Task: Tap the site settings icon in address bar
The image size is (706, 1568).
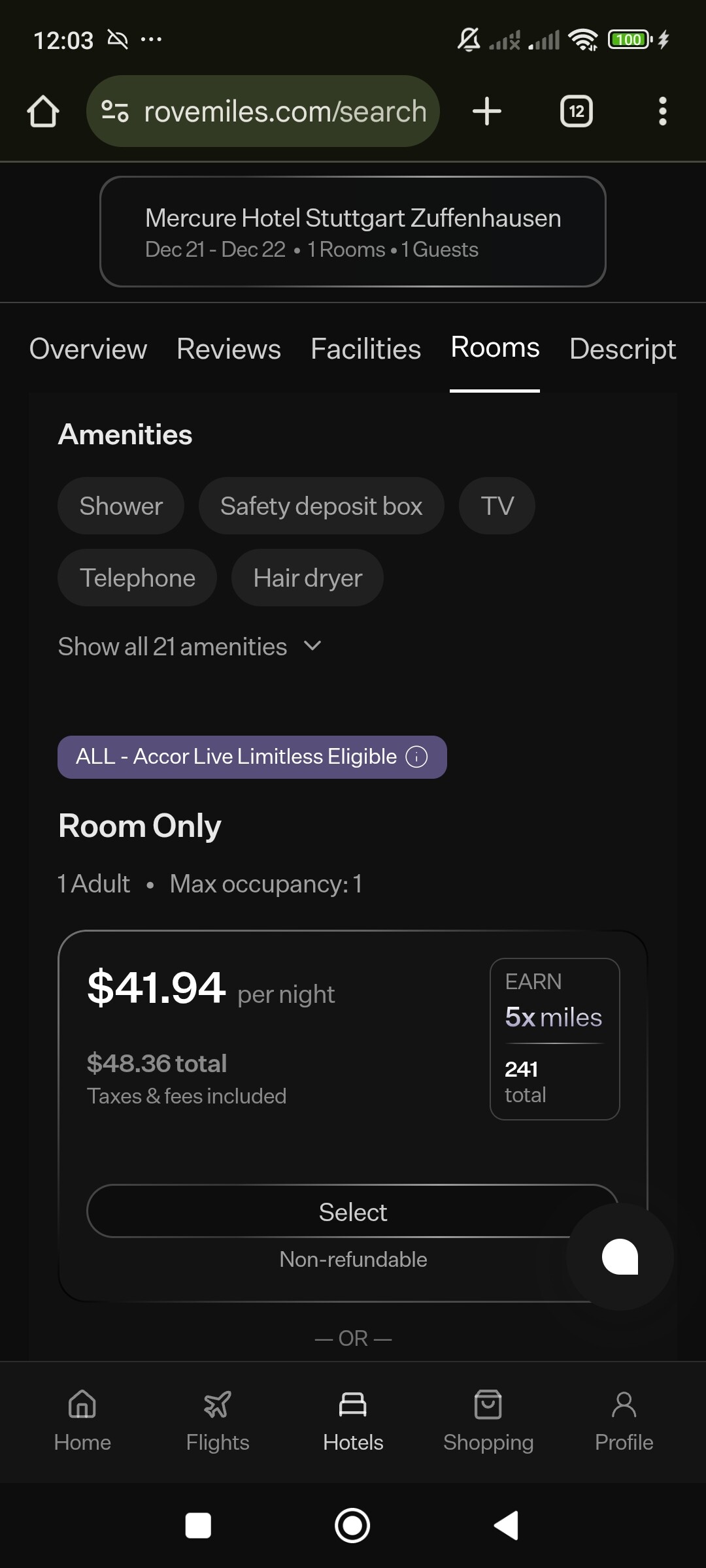Action: pos(115,111)
